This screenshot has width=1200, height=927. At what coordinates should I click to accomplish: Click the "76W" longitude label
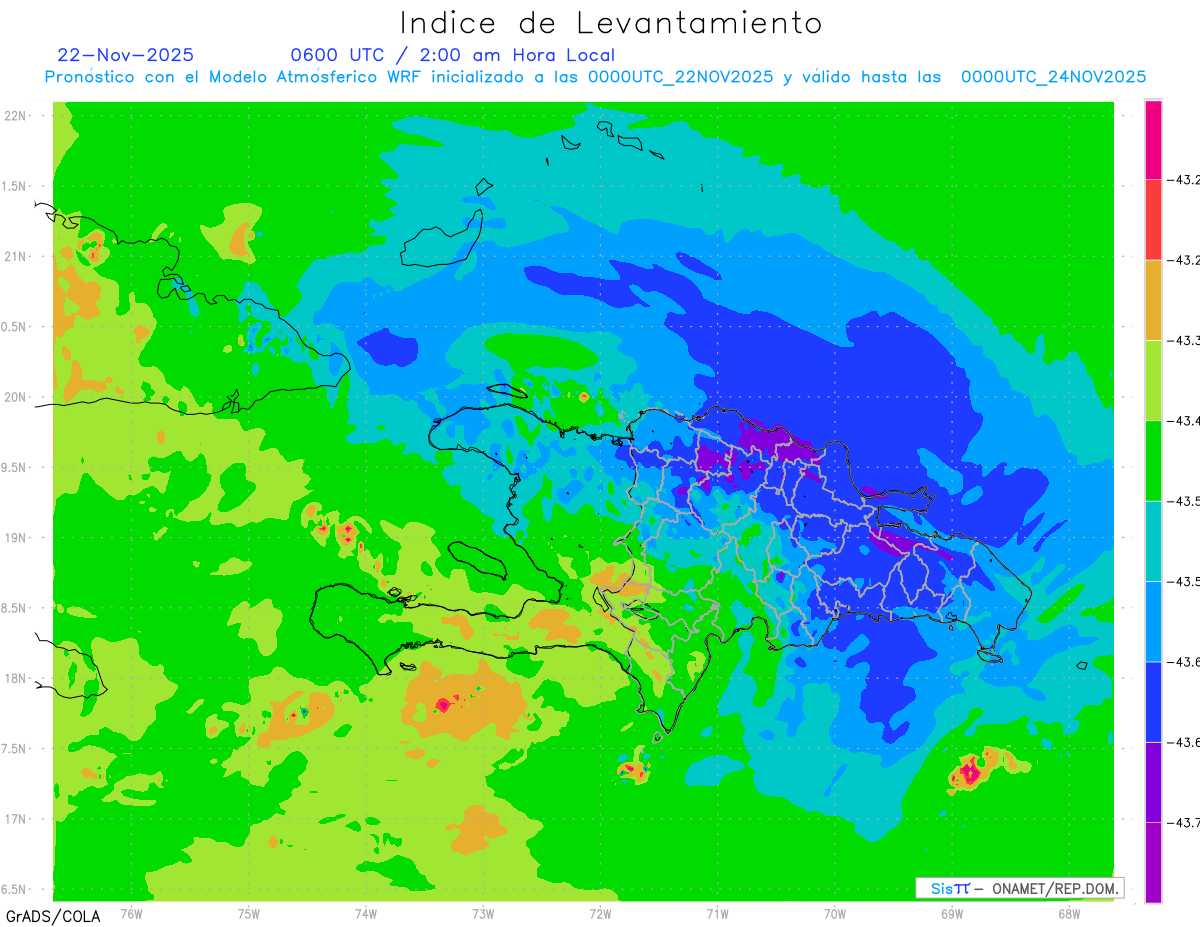[131, 914]
